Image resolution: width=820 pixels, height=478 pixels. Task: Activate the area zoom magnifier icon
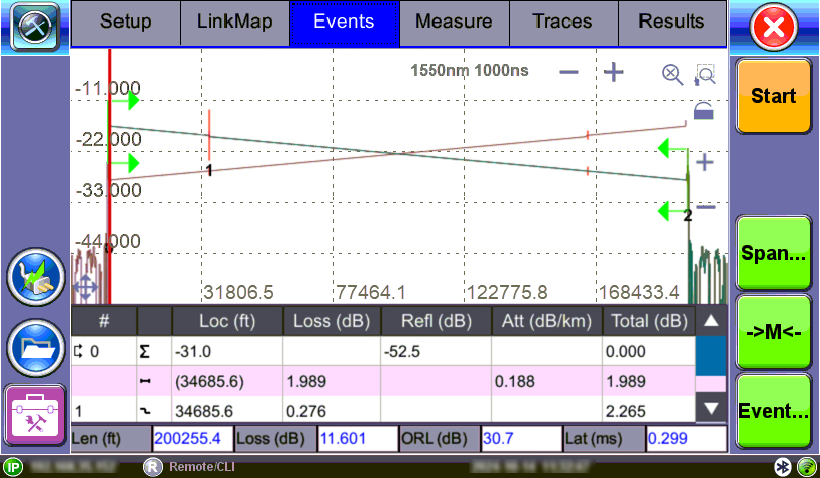705,73
